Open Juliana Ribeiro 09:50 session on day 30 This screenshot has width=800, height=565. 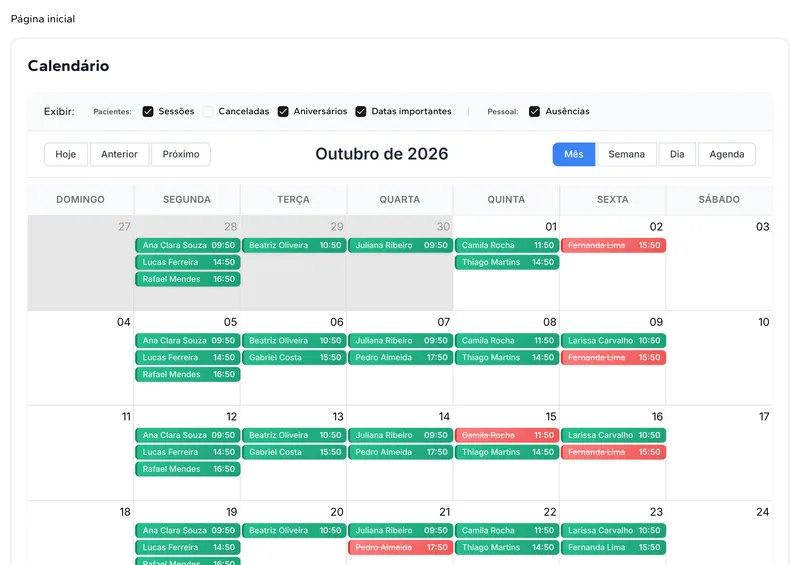click(401, 245)
